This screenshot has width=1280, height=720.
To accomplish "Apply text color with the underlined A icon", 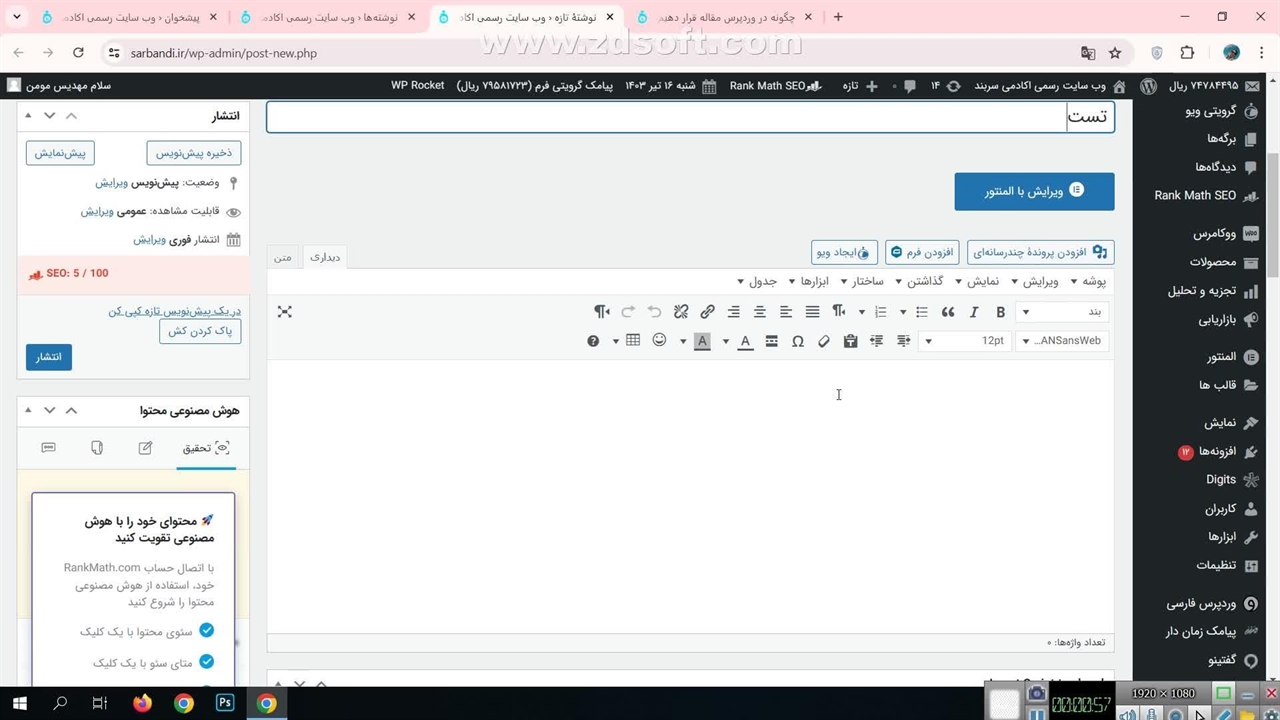I will pos(745,341).
